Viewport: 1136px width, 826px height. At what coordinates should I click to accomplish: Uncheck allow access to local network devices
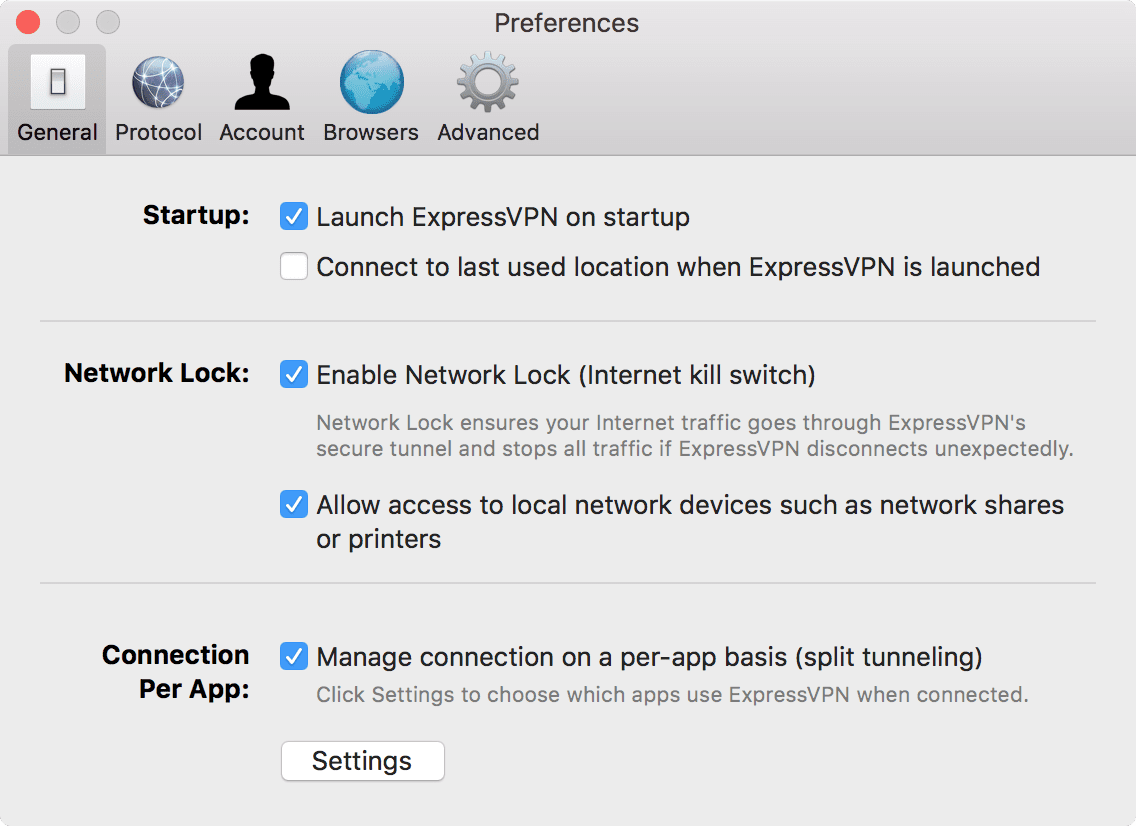[293, 505]
